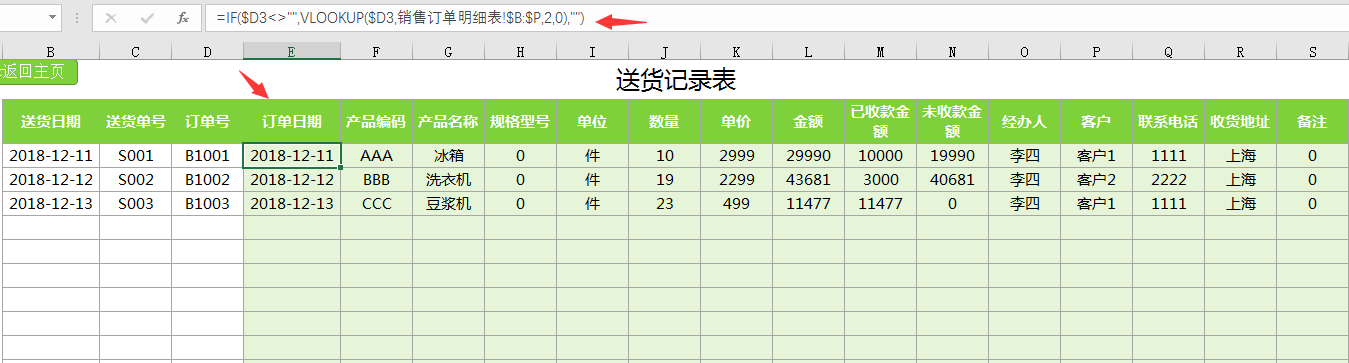This screenshot has width=1349, height=363.
Task: Select column B header
Action: (50, 51)
